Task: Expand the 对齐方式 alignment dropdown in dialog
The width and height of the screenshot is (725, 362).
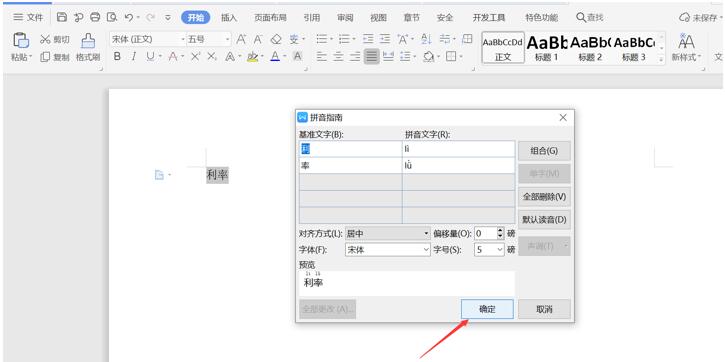Action: point(387,234)
